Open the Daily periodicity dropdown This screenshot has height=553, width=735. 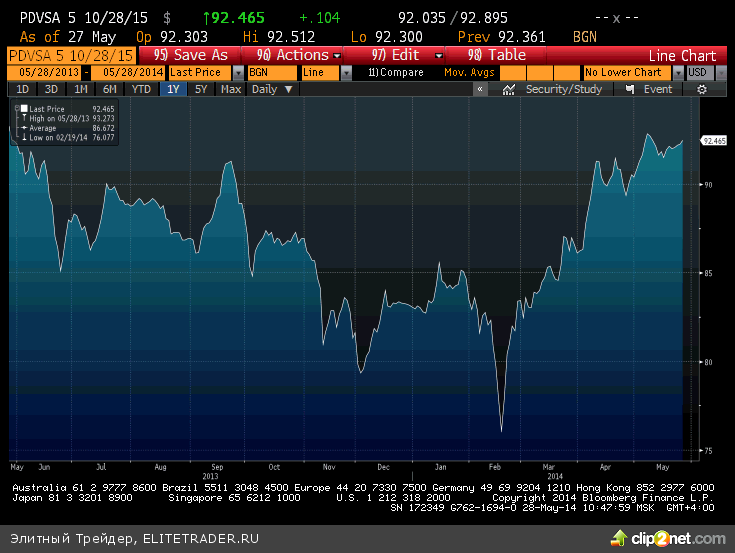tap(272, 89)
